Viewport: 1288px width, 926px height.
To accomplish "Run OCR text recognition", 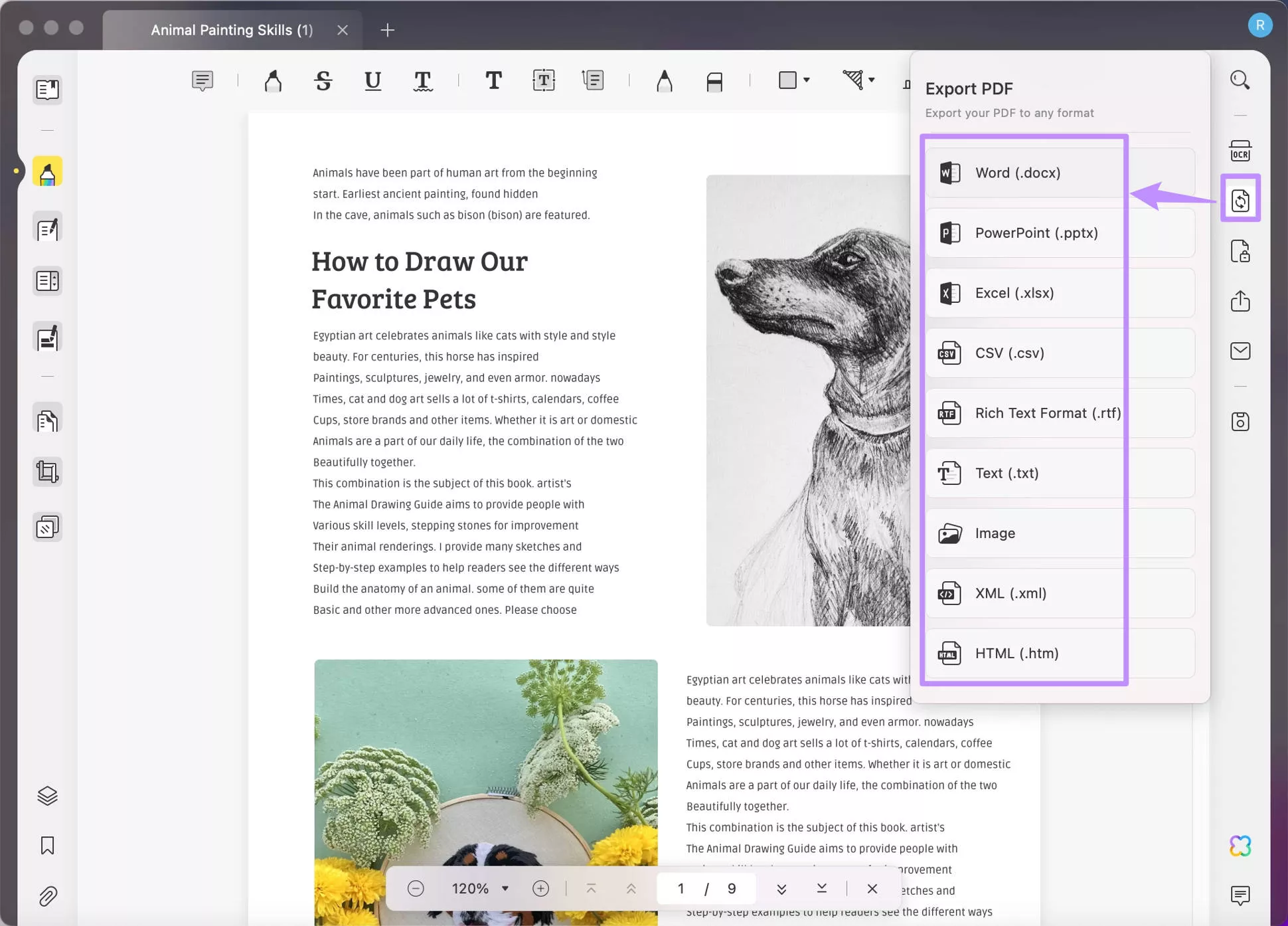I will 1240,151.
